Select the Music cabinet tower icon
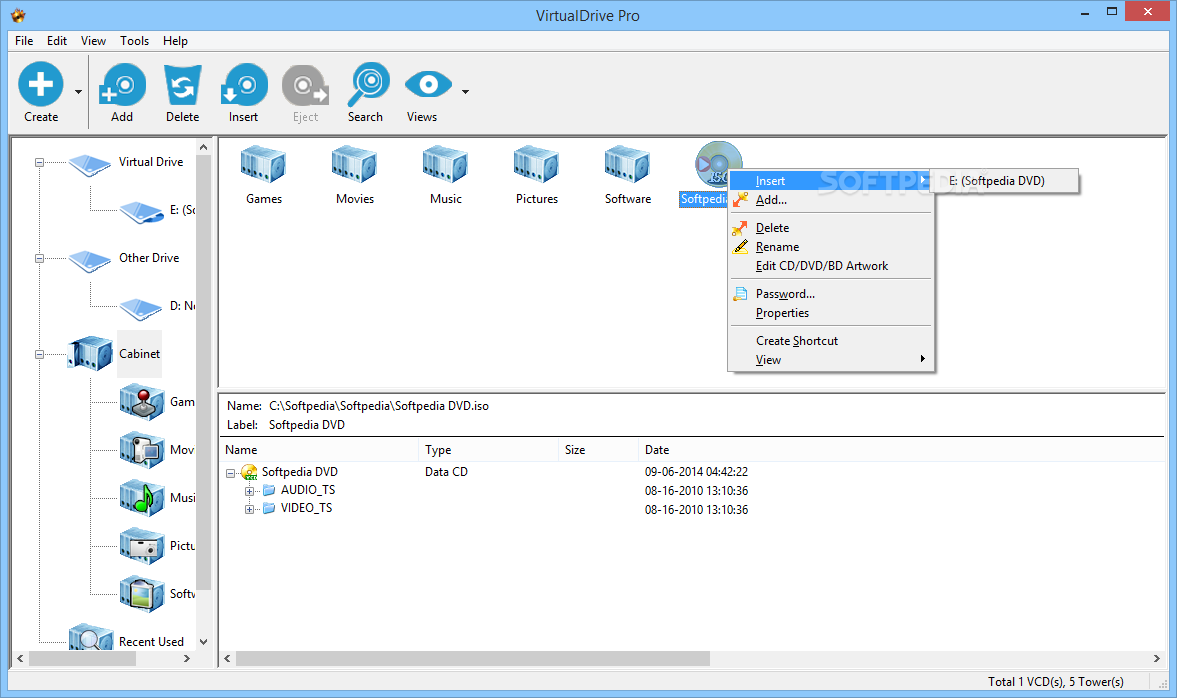This screenshot has height=698, width=1177. click(x=445, y=164)
